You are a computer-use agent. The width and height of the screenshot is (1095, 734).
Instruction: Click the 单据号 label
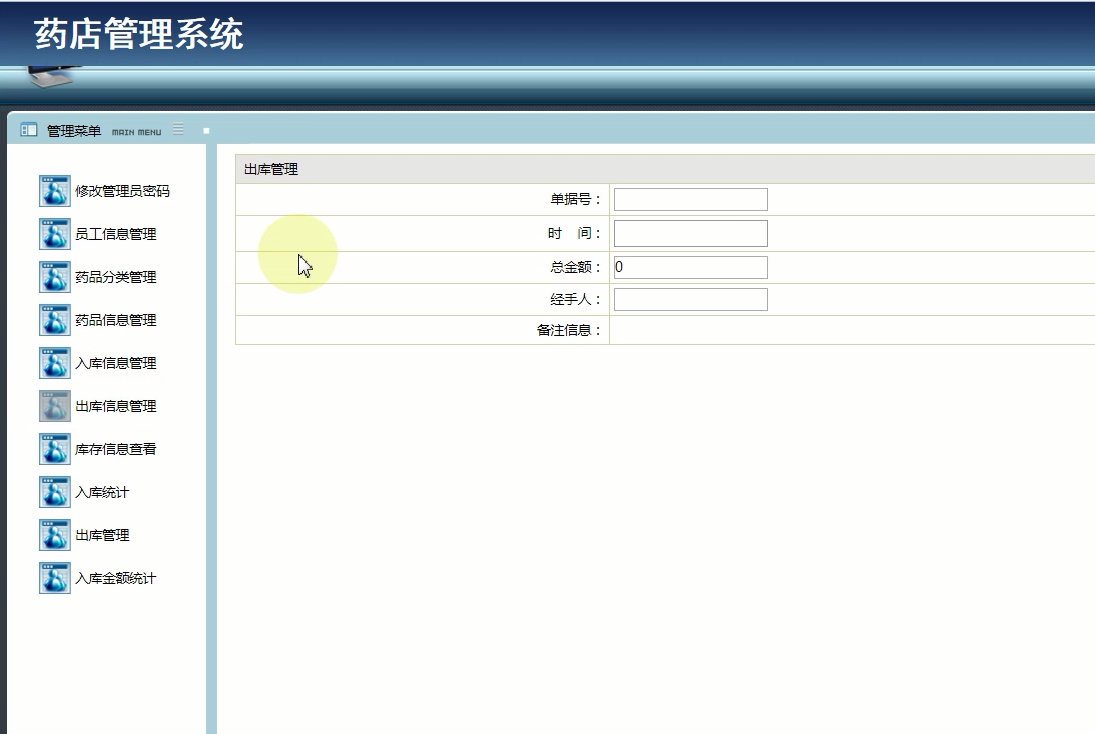coord(575,200)
